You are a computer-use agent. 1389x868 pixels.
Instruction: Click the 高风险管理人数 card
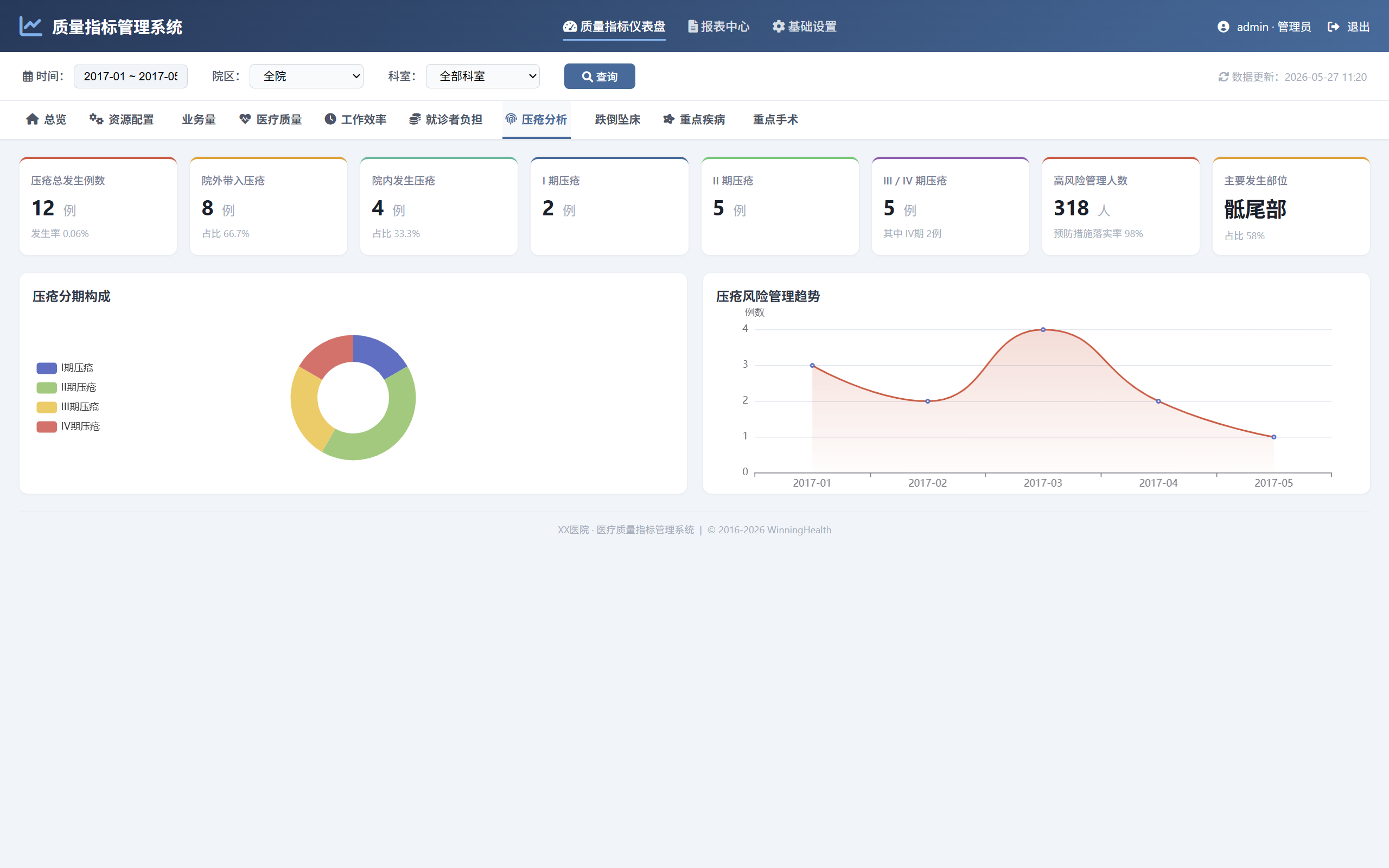(1121, 206)
